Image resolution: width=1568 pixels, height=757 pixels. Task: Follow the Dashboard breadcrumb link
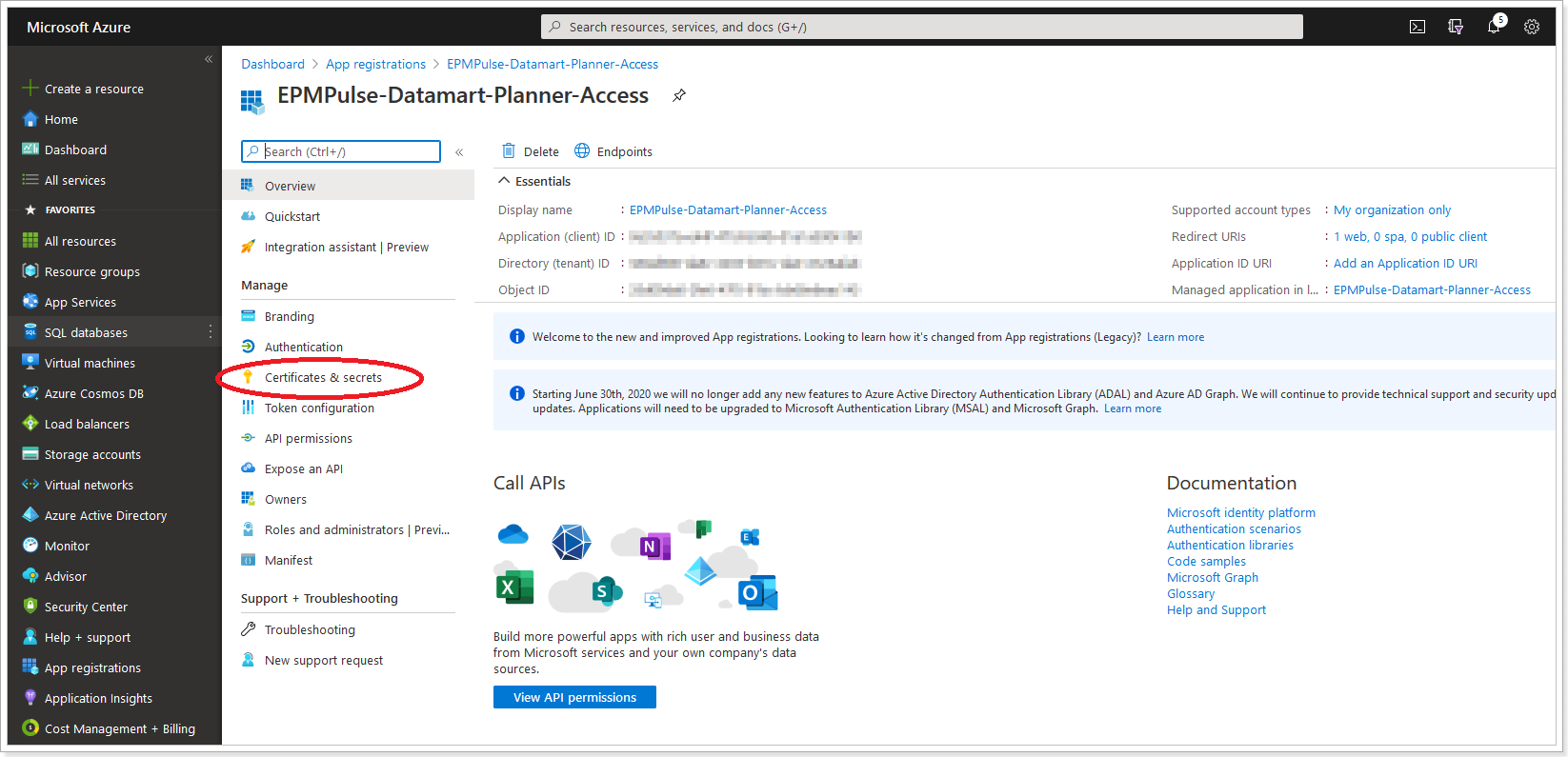point(272,64)
